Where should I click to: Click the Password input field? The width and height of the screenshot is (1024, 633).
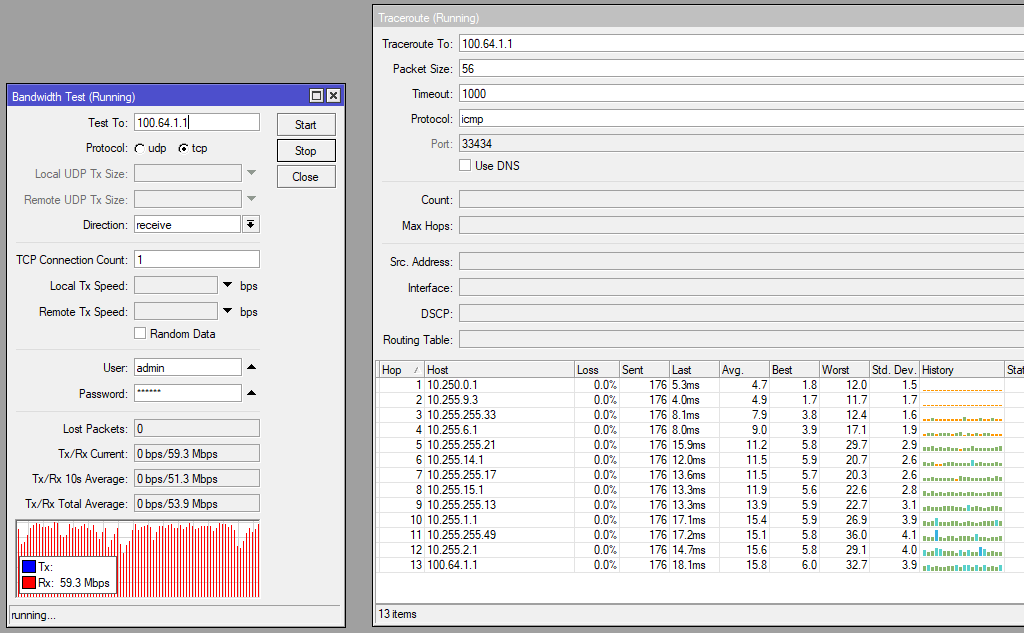(x=187, y=393)
